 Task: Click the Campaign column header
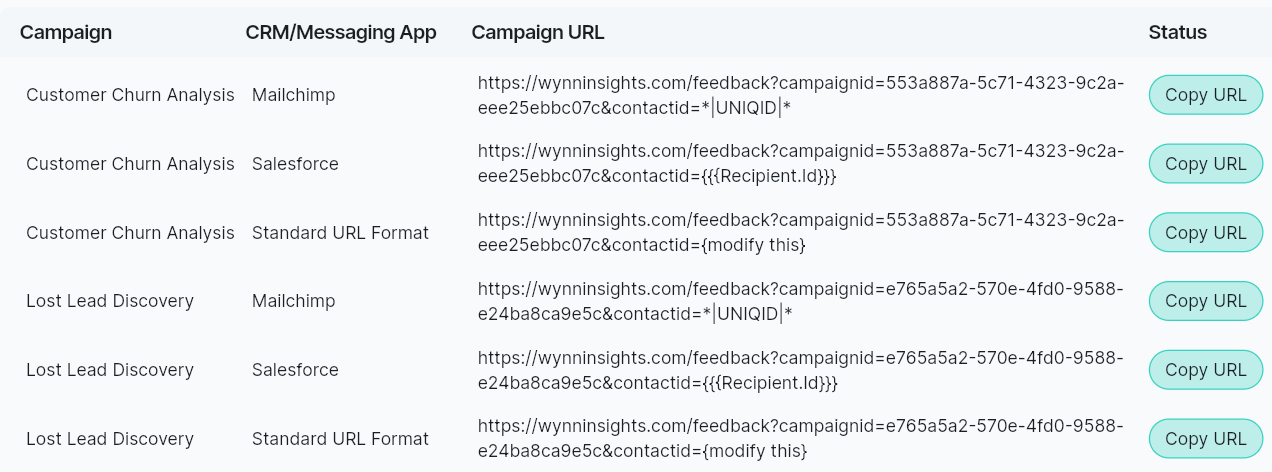(66, 32)
